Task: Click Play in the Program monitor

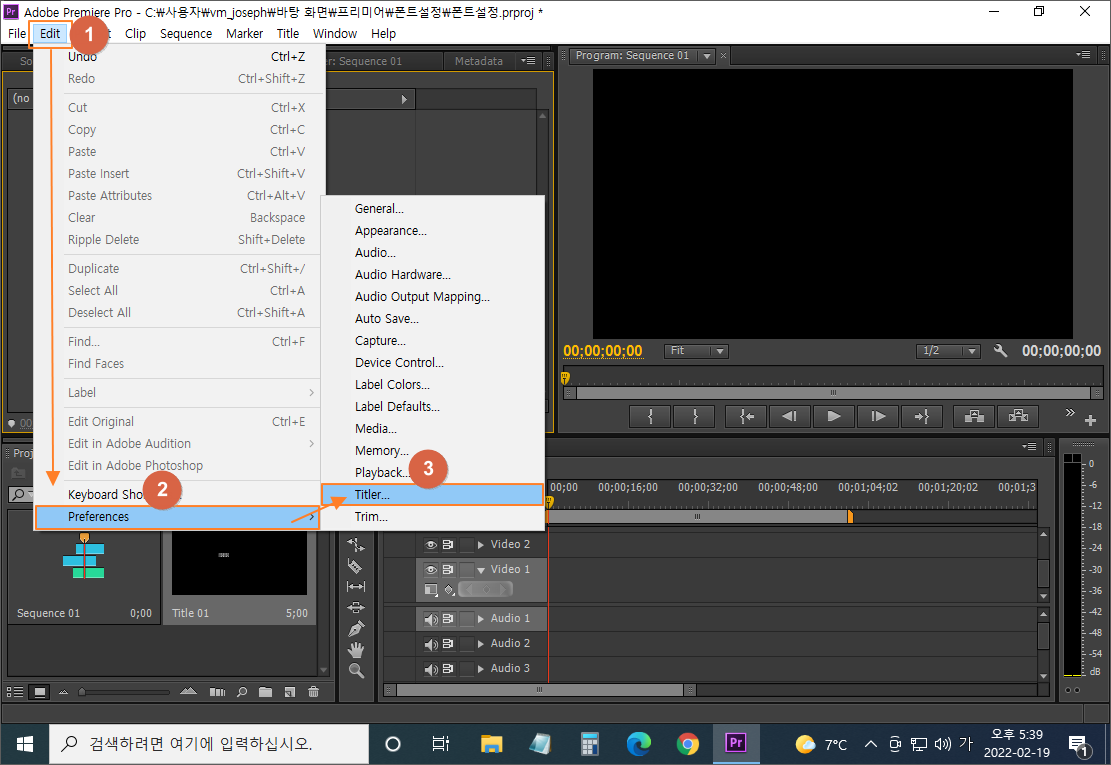Action: [833, 416]
